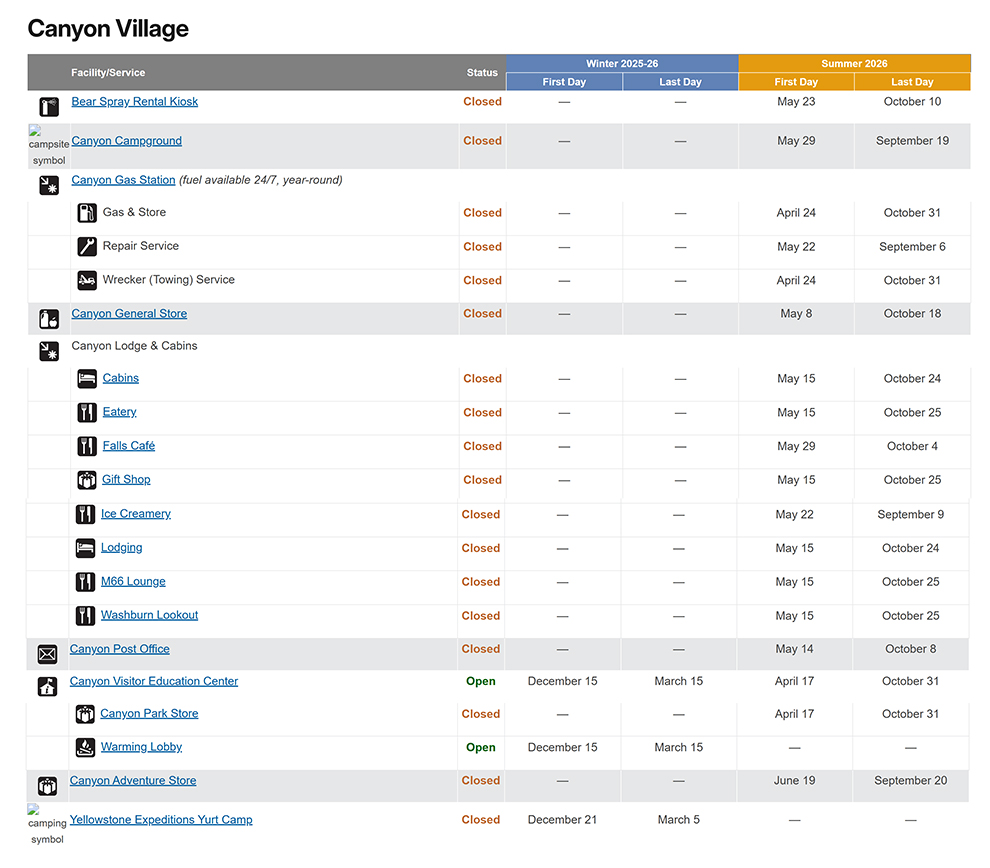Open the Falls Café link
Image resolution: width=990 pixels, height=868 pixels.
129,446
